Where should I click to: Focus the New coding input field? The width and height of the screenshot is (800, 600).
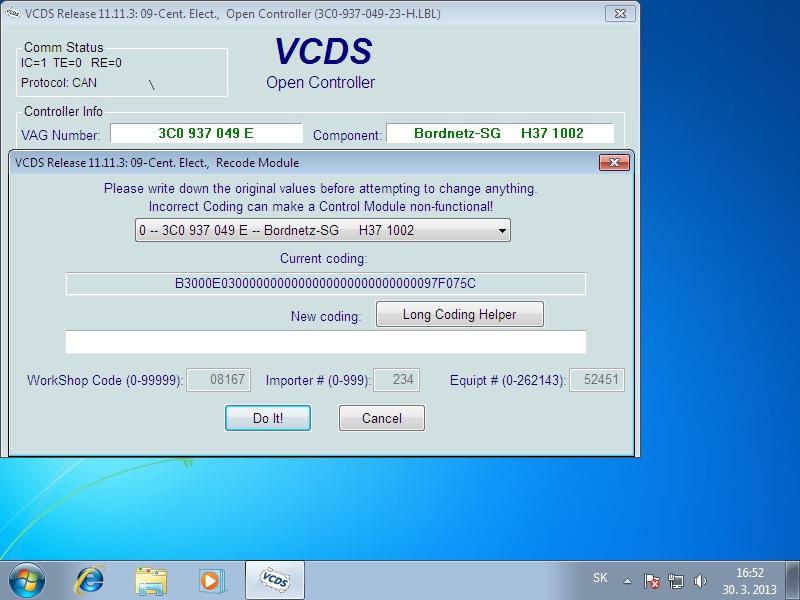[326, 342]
